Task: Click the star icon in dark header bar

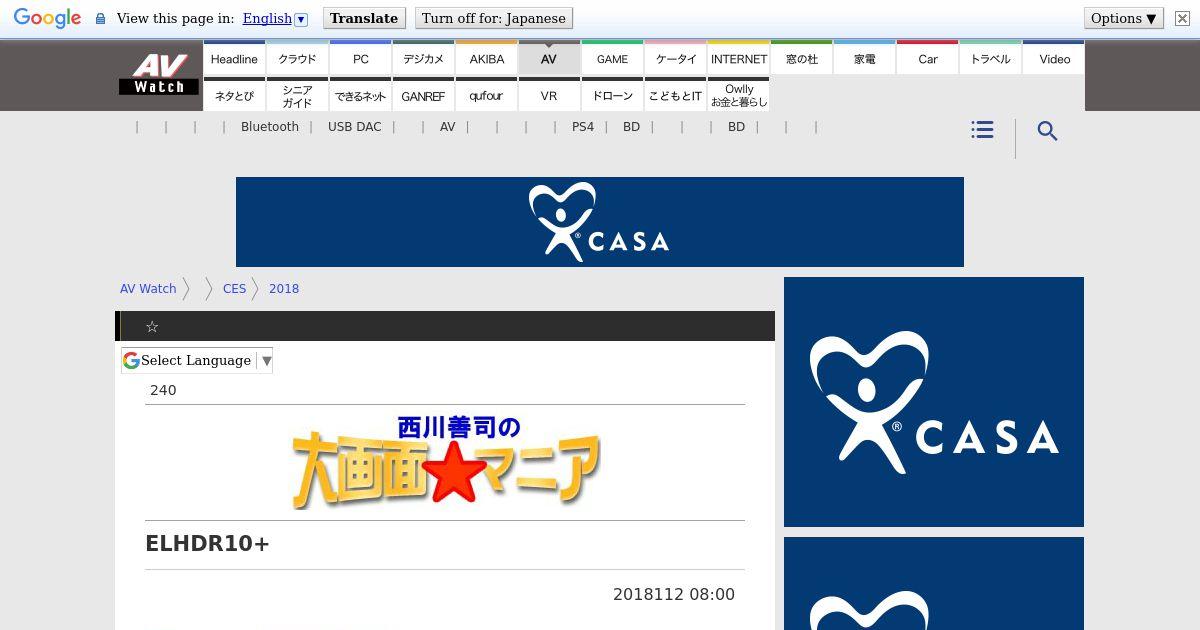Action: (x=152, y=327)
